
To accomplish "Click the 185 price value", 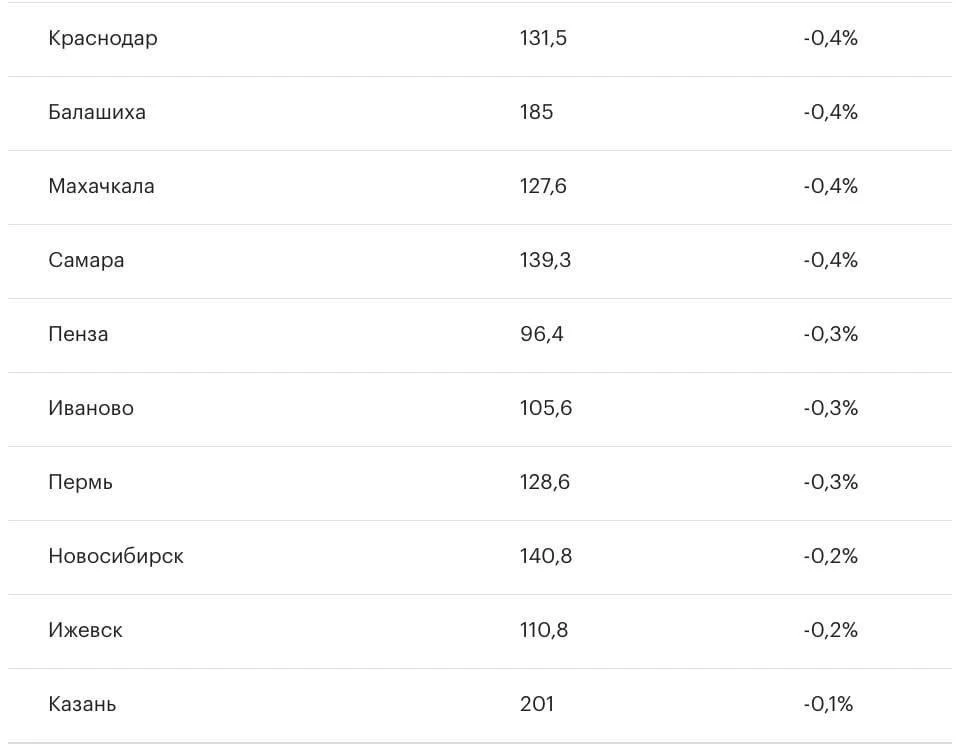I will (536, 112).
